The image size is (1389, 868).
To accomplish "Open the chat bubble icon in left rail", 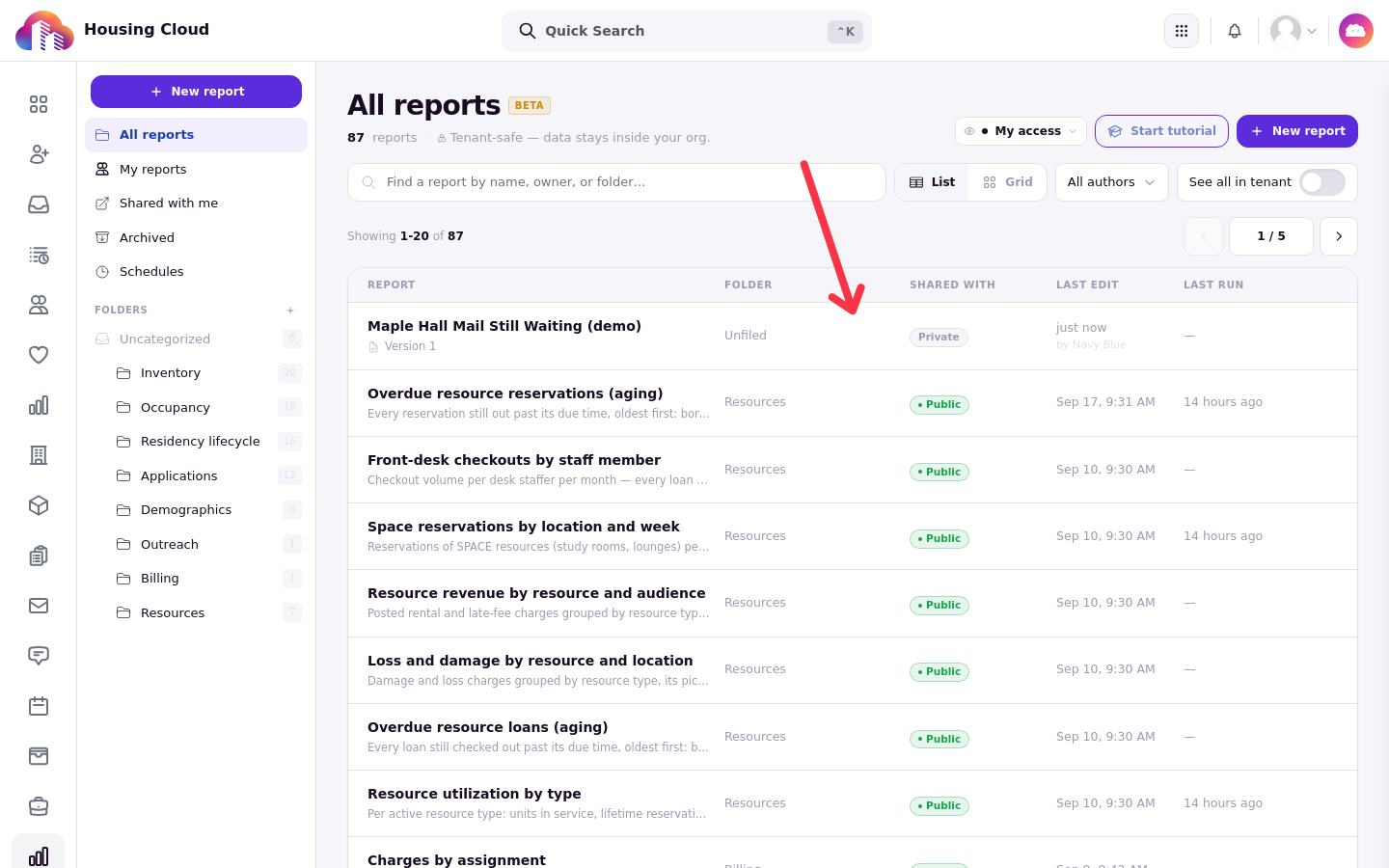I will (39, 656).
